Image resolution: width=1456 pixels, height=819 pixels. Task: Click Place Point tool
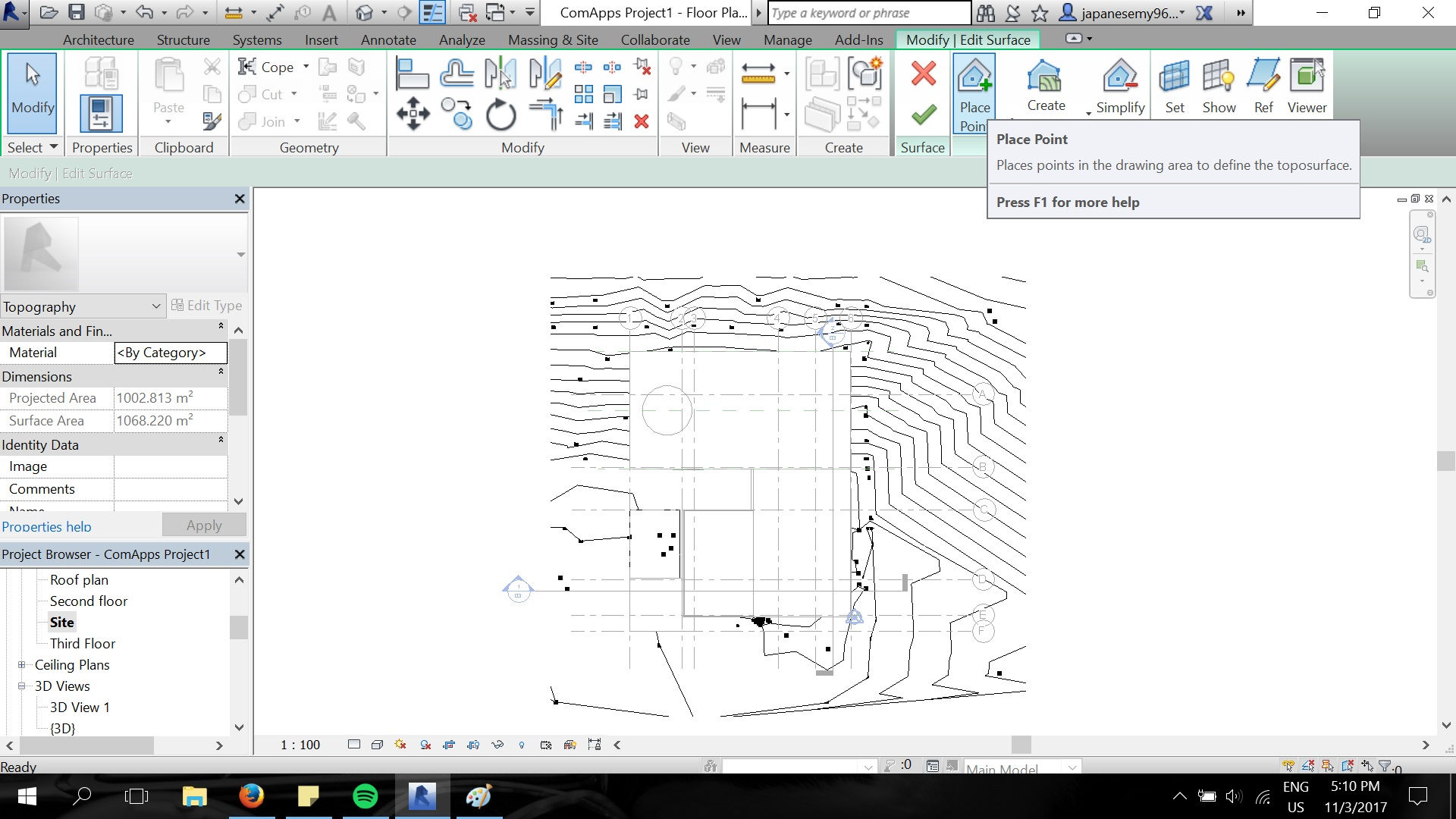point(974,94)
